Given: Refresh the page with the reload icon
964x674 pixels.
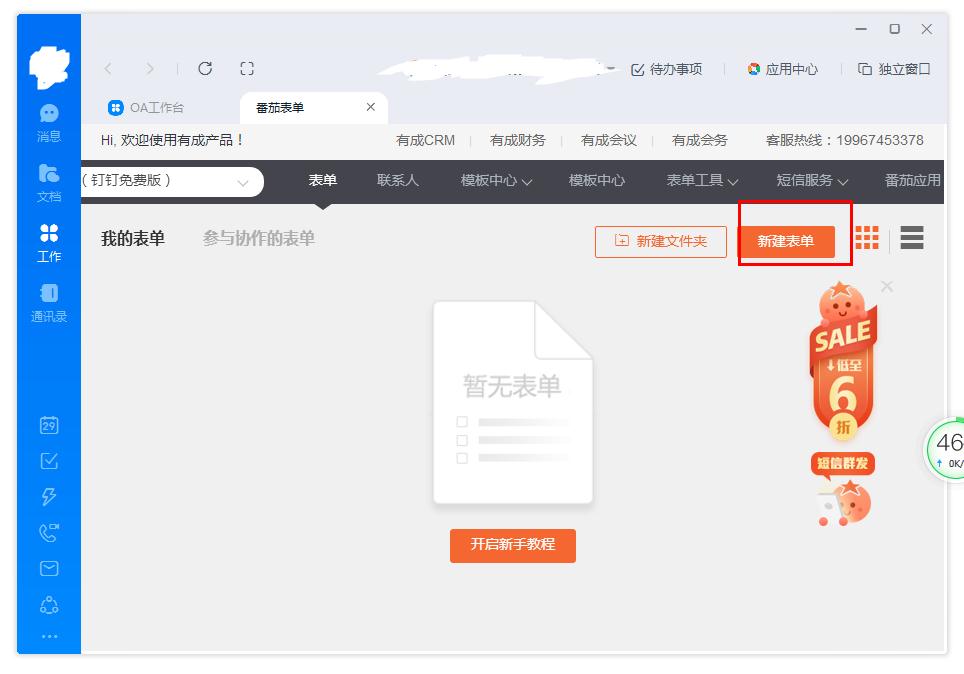Looking at the screenshot, I should (205, 69).
